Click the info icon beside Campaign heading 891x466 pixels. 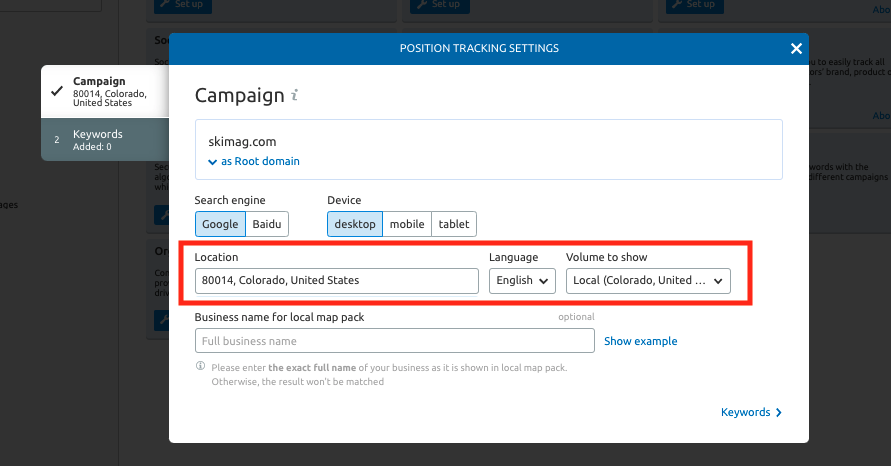pos(294,96)
